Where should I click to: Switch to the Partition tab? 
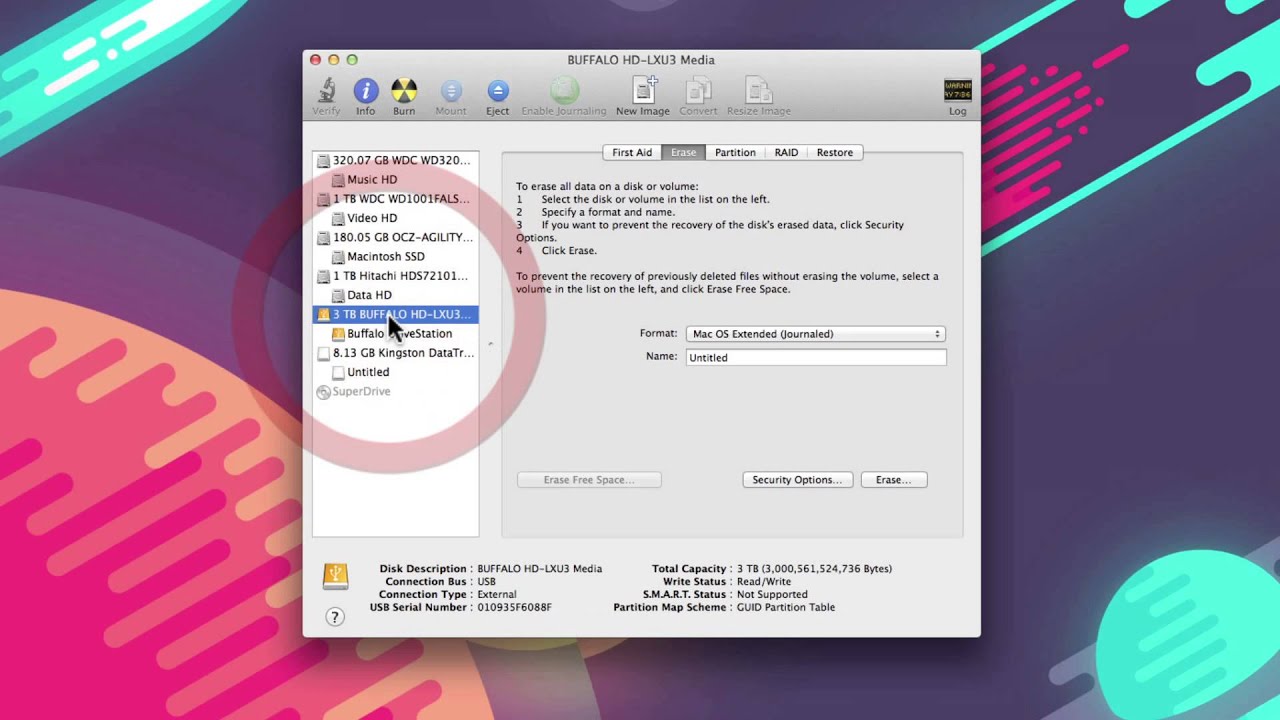[735, 153]
